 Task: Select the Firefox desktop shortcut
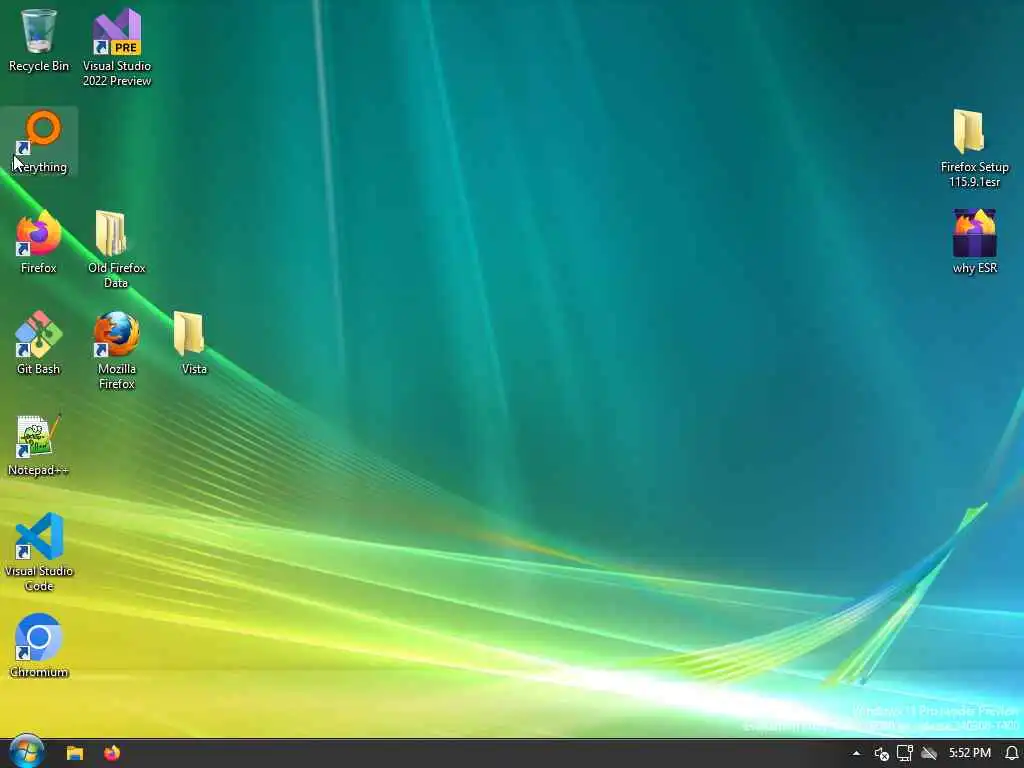click(x=39, y=242)
